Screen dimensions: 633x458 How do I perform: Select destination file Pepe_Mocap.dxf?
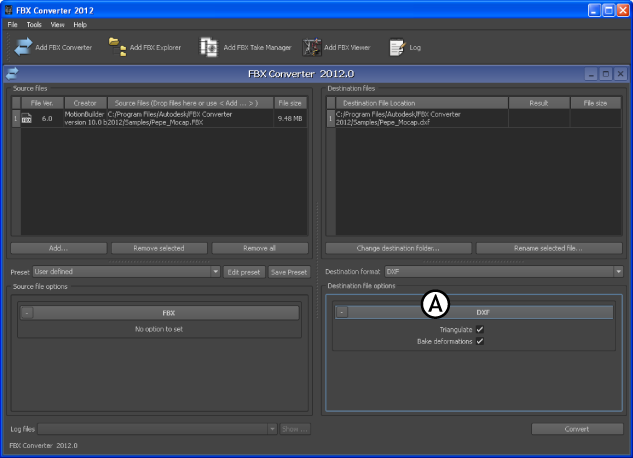coord(421,118)
